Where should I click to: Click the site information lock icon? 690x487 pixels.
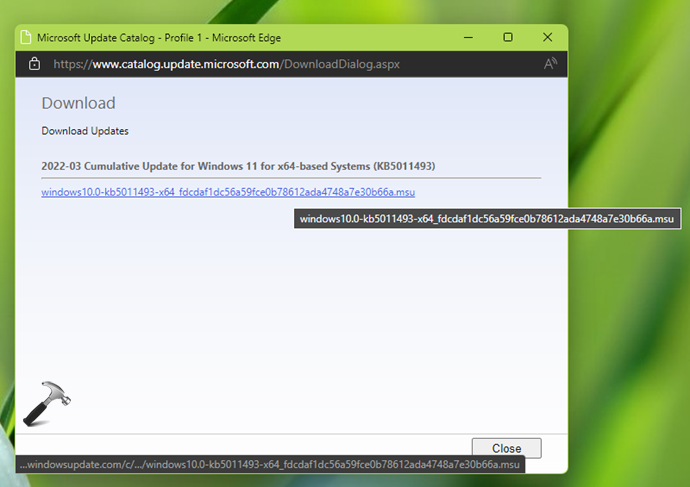coord(34,64)
